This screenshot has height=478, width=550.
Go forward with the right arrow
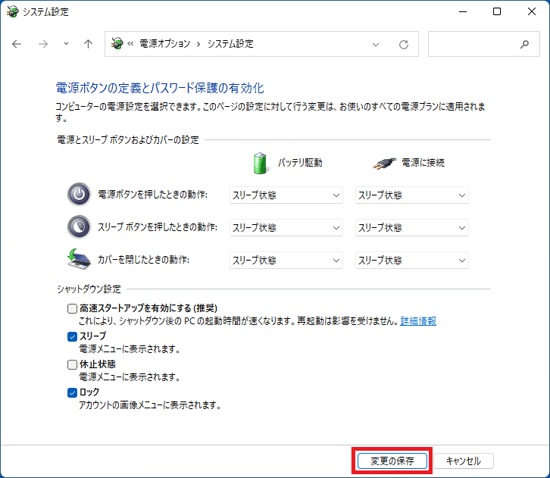pos(43,44)
